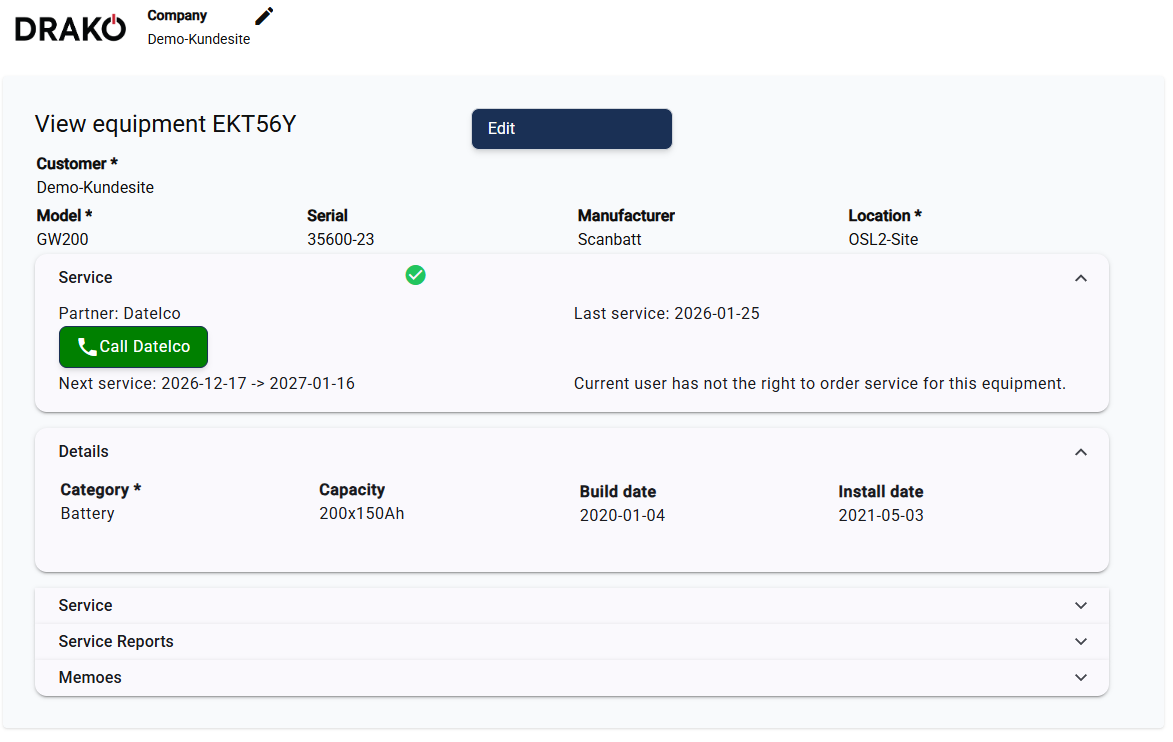Click Customer value Demo-Kundesite
Image resolution: width=1173 pixels, height=742 pixels.
[95, 188]
